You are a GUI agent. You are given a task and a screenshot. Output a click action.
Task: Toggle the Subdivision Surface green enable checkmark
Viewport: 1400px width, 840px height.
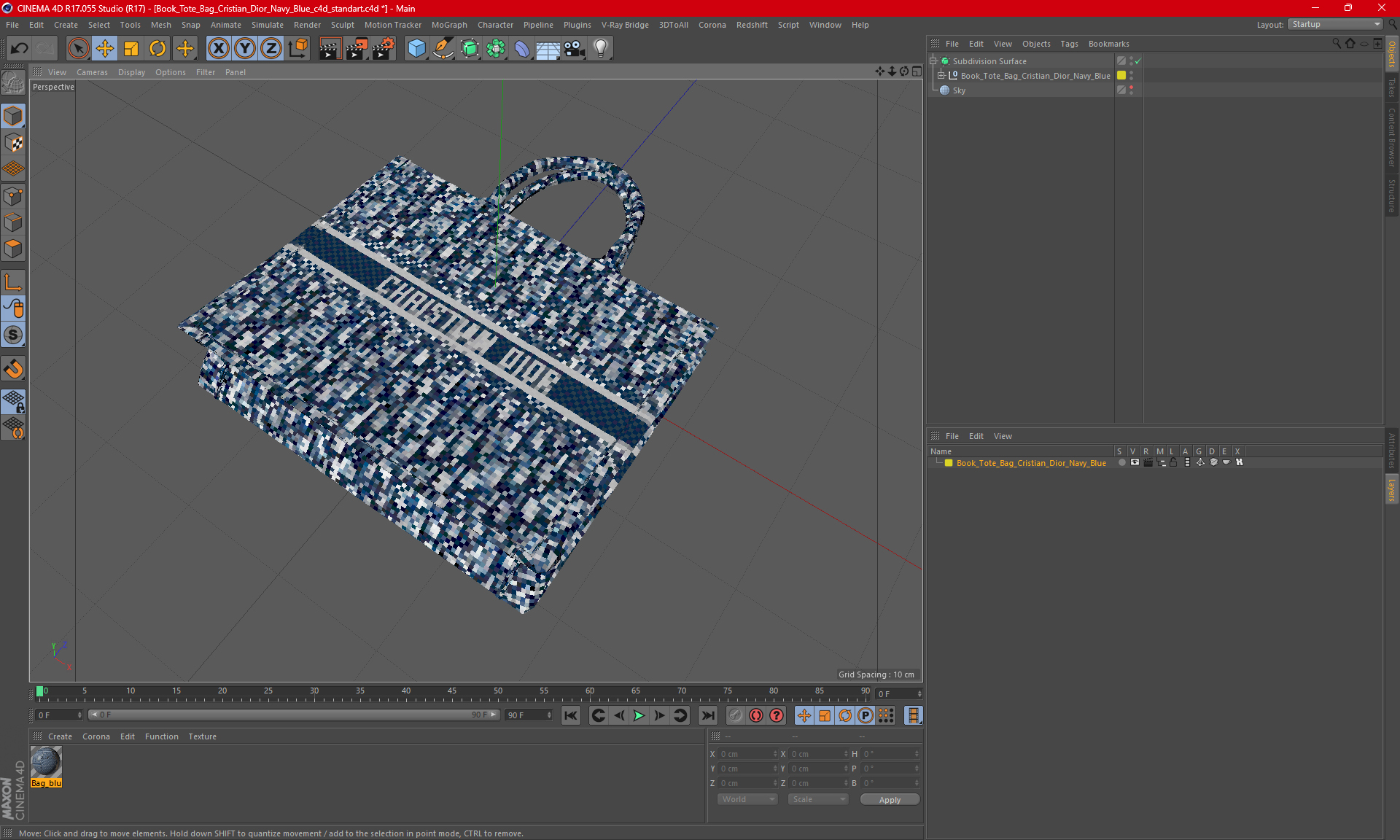pyautogui.click(x=1137, y=61)
